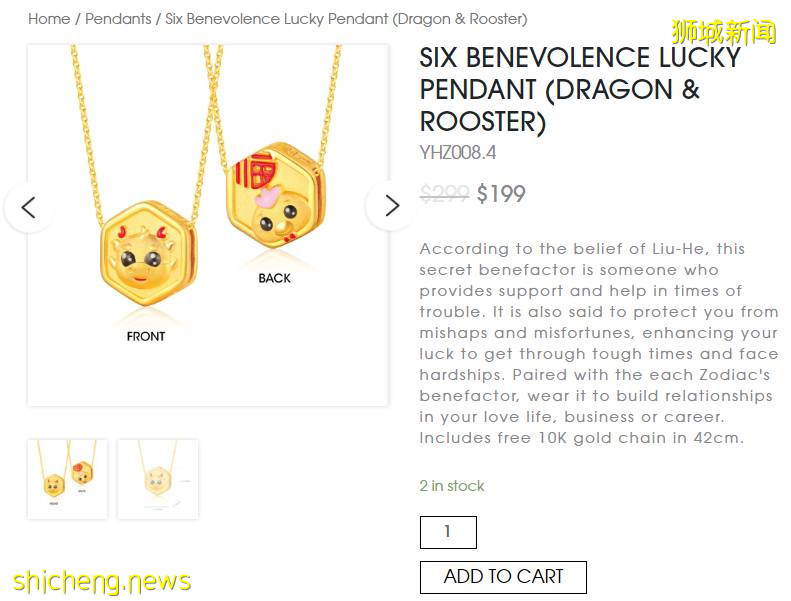This screenshot has width=791, height=601.
Task: Click the crossed-out $299 original price
Action: tap(444, 194)
